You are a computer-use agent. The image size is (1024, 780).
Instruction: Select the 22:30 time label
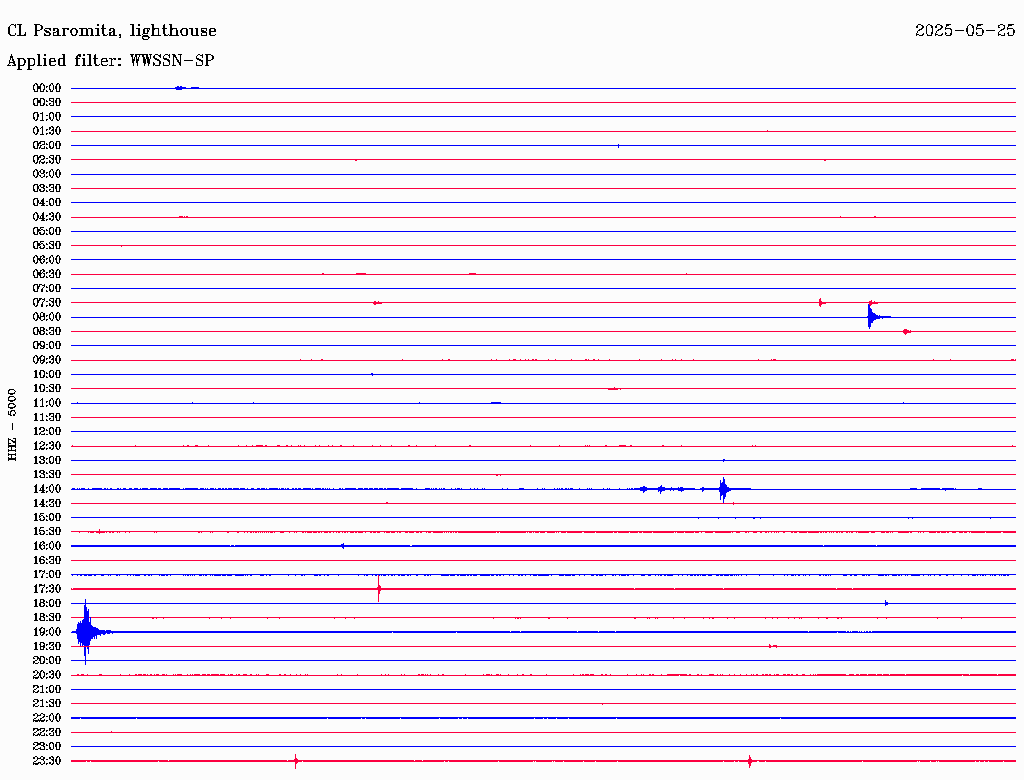(47, 732)
